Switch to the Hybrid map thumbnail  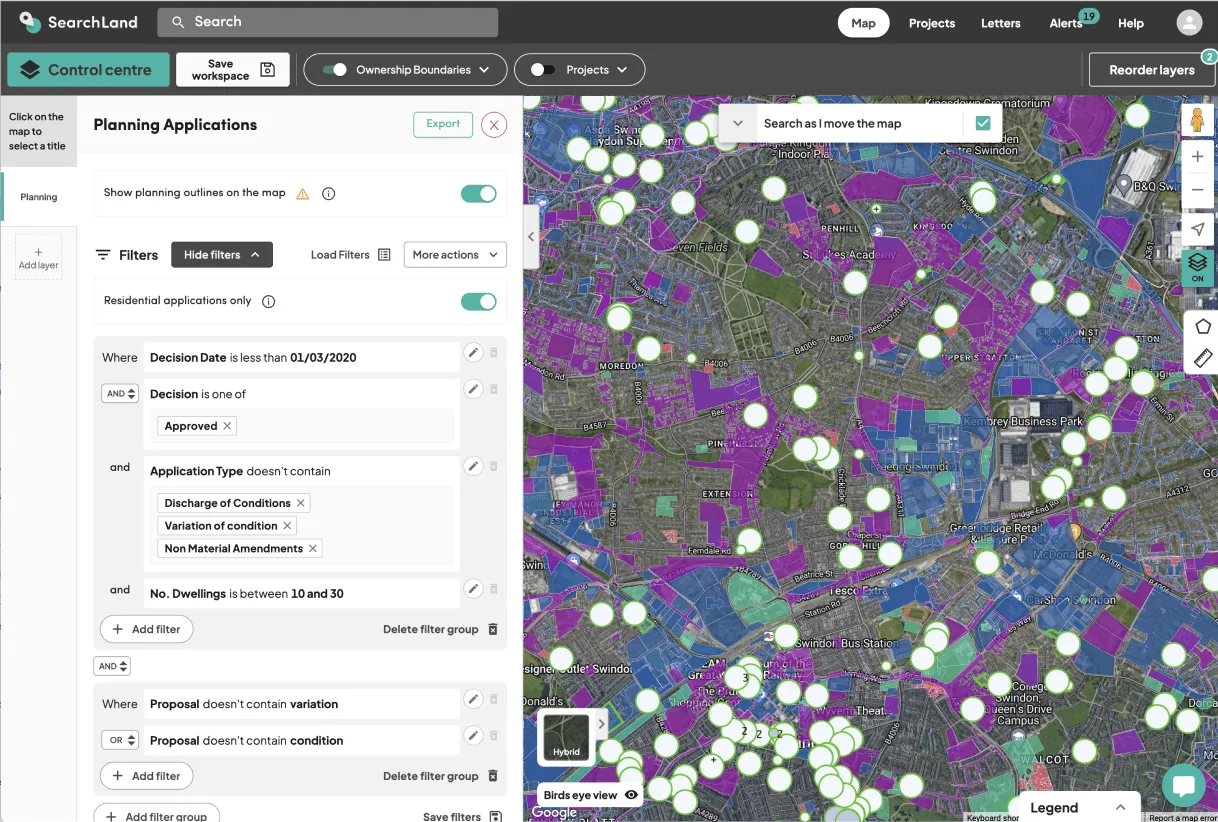click(566, 738)
